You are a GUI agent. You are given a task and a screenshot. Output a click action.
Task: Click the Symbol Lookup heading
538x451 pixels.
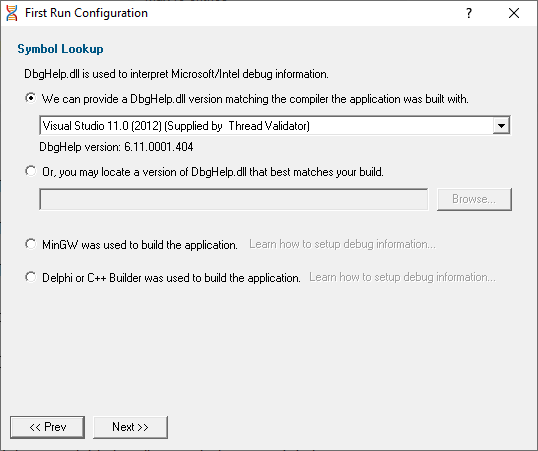60,49
